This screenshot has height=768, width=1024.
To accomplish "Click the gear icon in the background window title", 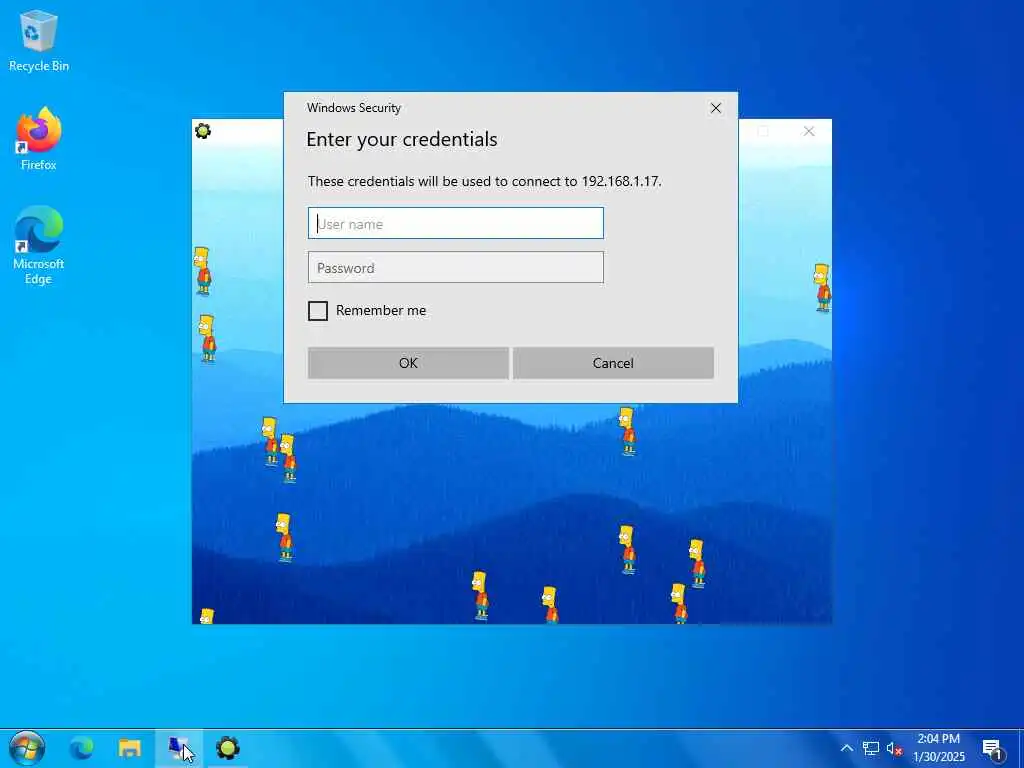I will pos(203,131).
